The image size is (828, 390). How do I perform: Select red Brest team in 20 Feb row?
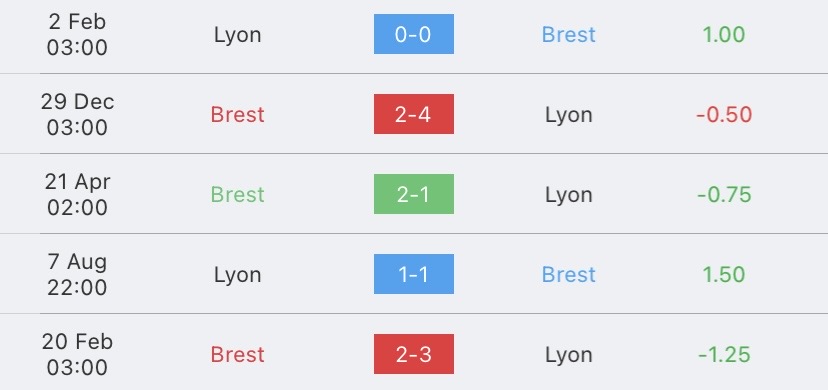(237, 355)
